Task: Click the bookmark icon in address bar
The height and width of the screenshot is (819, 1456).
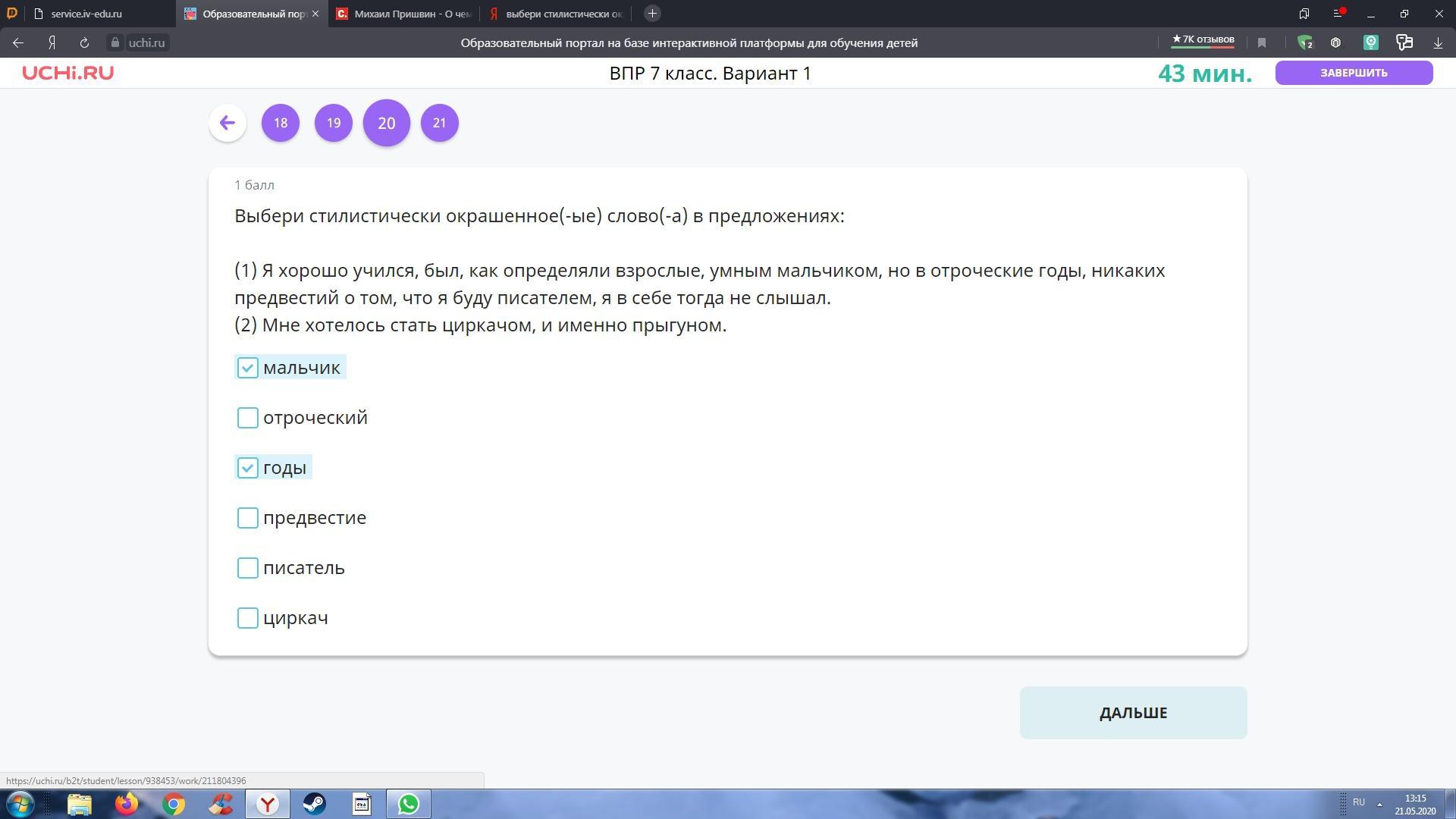Action: point(1262,43)
